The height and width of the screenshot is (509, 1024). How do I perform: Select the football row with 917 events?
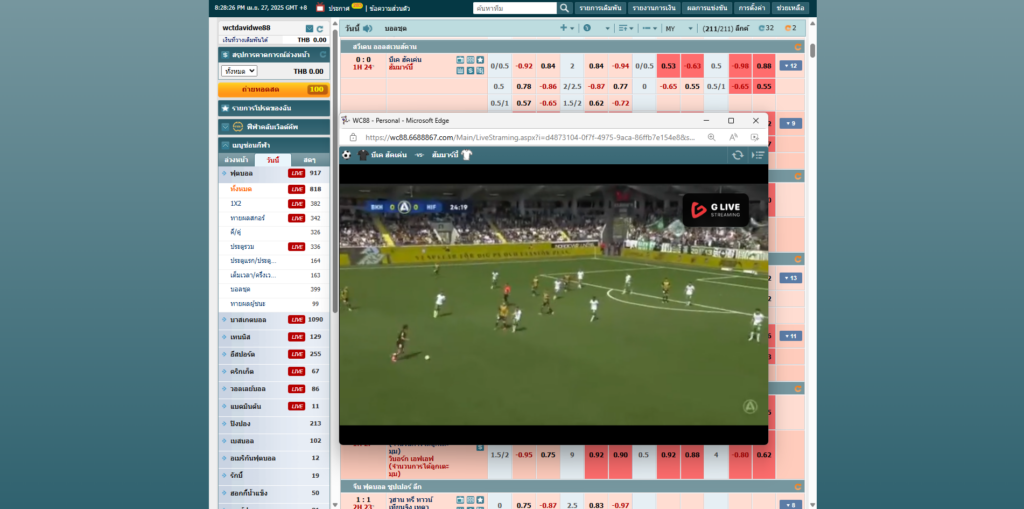(x=274, y=173)
